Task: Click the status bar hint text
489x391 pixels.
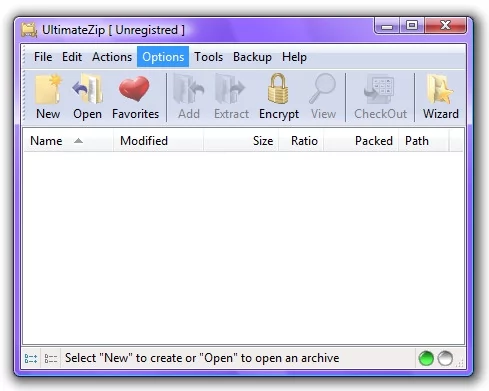Action: point(202,358)
